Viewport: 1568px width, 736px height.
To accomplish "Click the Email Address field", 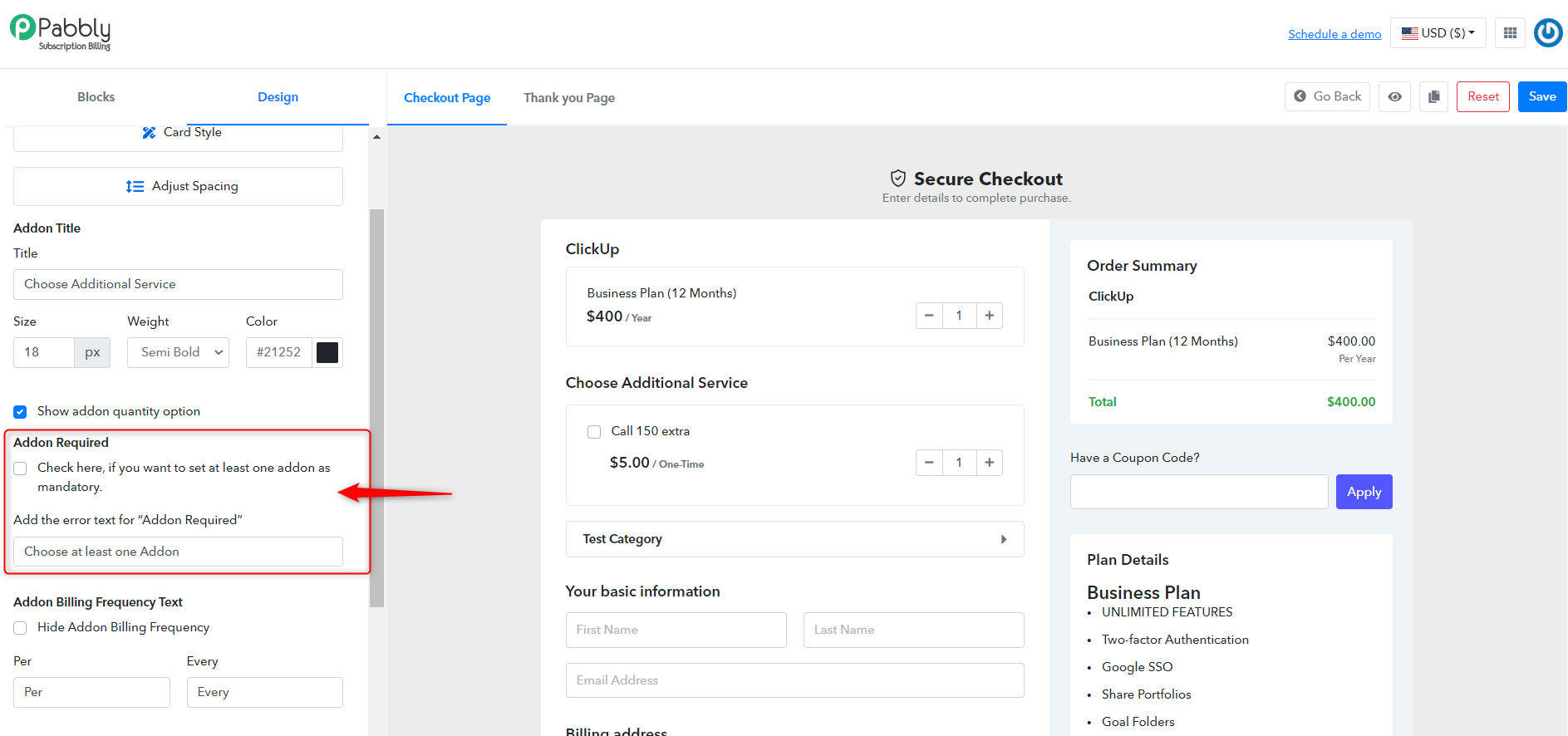I will 795,680.
